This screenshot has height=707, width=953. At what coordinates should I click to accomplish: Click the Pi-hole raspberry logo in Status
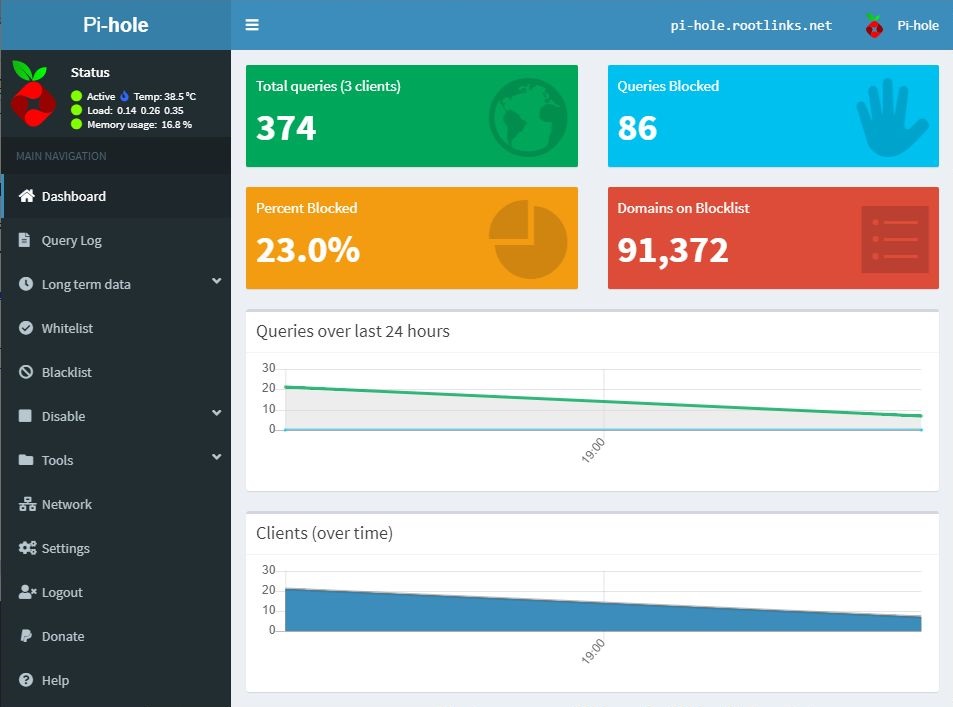(x=35, y=92)
